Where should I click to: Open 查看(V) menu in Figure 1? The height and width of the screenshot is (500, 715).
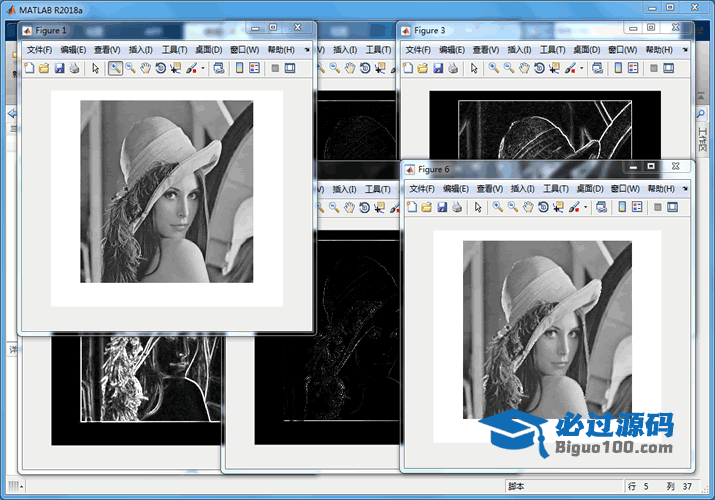[x=107, y=50]
